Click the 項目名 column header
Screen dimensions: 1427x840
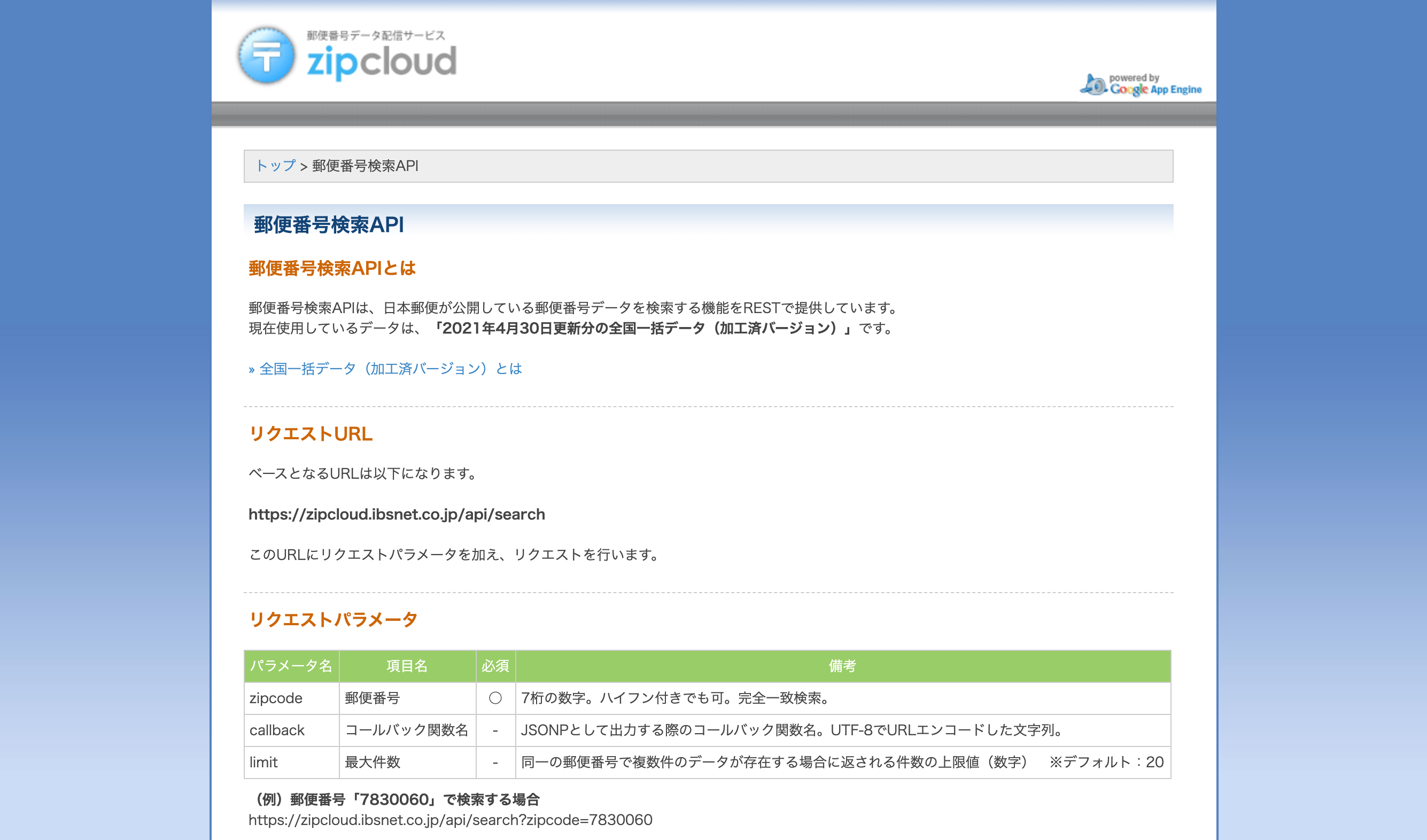[407, 666]
